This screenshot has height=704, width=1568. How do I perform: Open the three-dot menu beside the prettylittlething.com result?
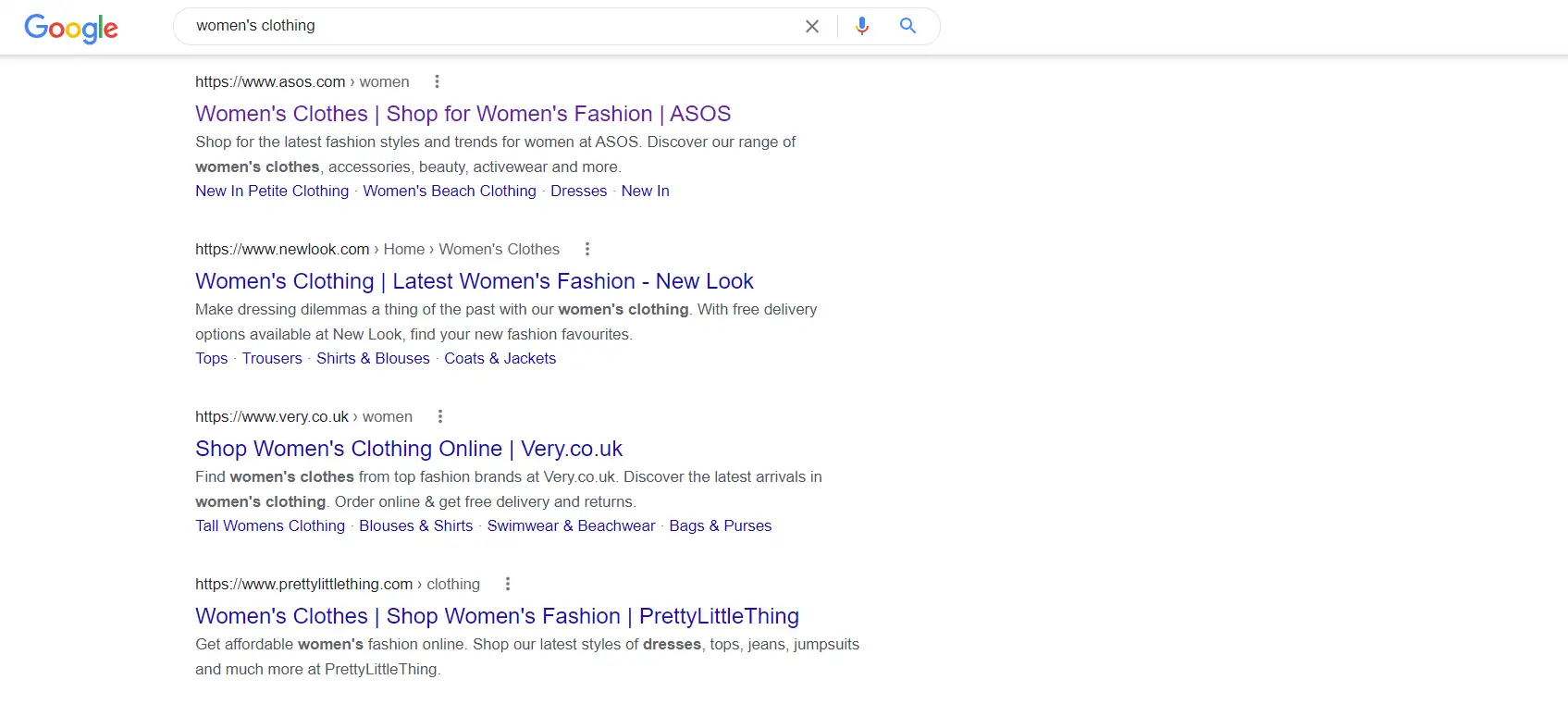coord(507,584)
